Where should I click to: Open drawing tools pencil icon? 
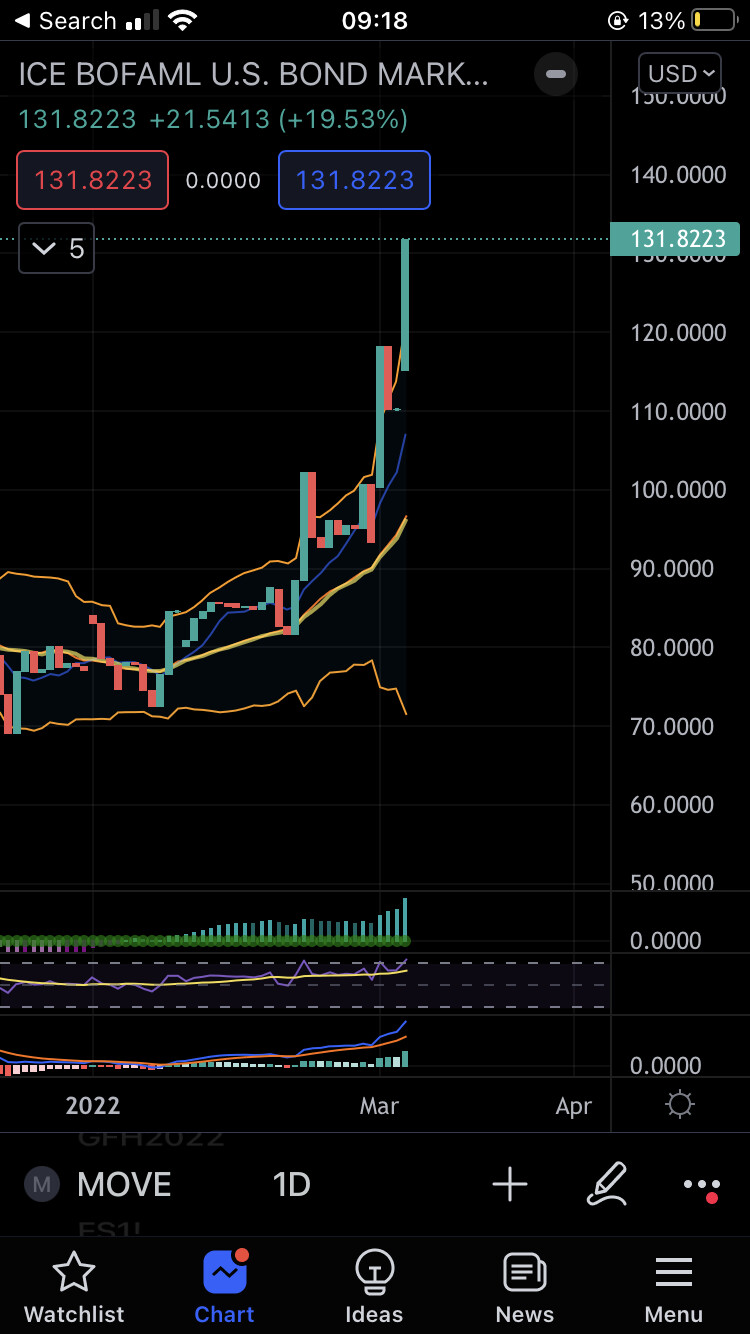pyautogui.click(x=606, y=1184)
